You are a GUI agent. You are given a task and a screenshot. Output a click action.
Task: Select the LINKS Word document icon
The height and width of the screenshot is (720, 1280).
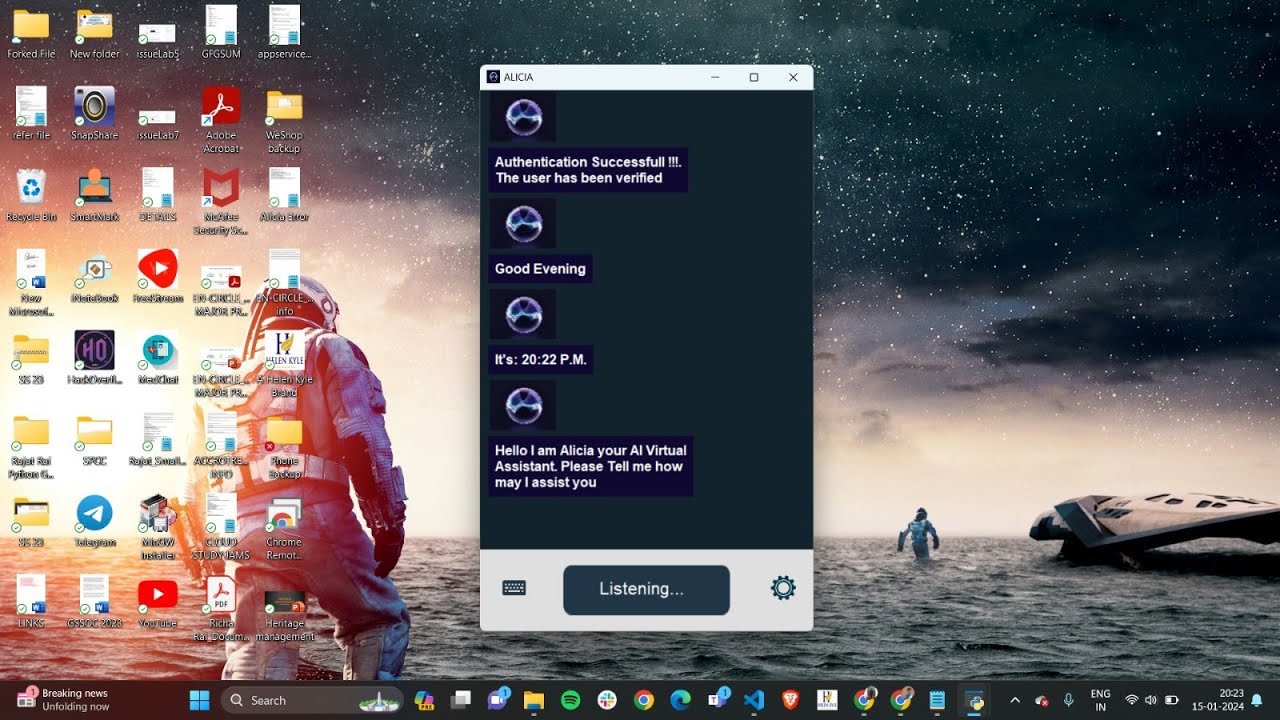coord(31,601)
